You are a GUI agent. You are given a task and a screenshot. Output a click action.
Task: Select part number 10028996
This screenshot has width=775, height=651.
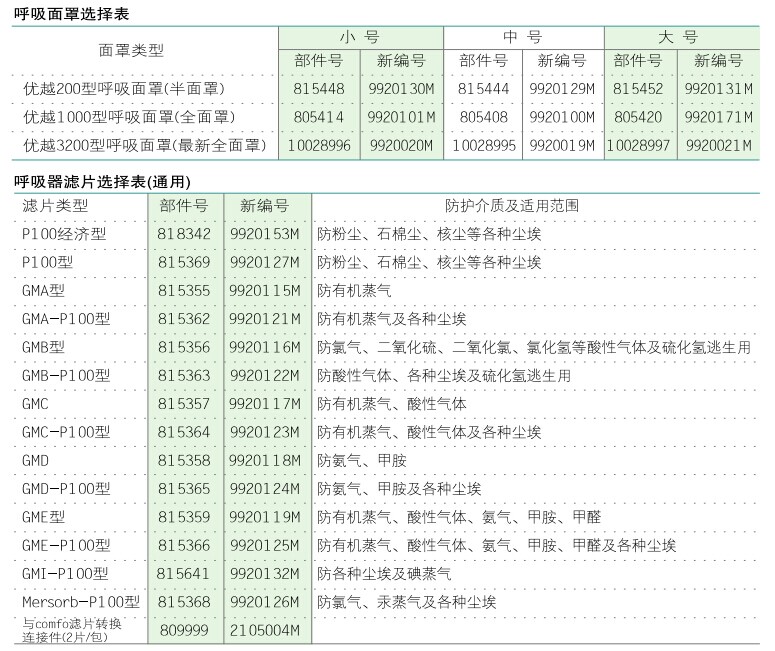point(319,145)
